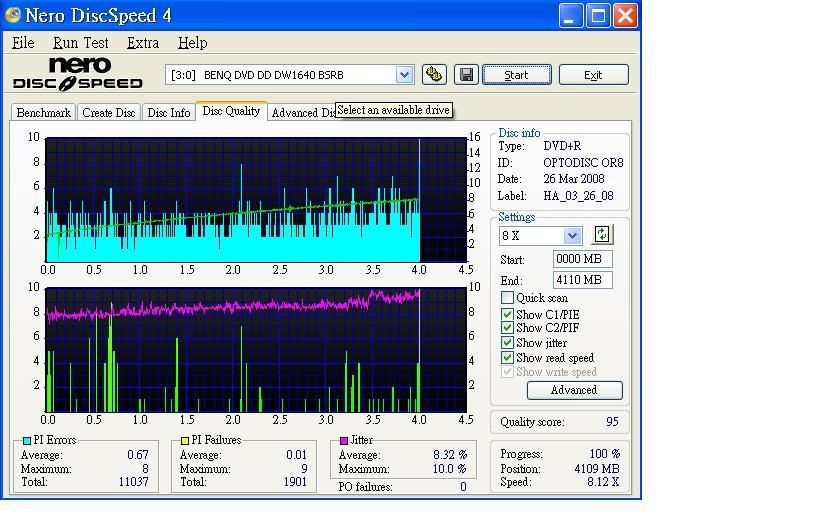Click the disabled Show write speed checkbox
Viewport: 840px width, 525px height.
[x=507, y=372]
